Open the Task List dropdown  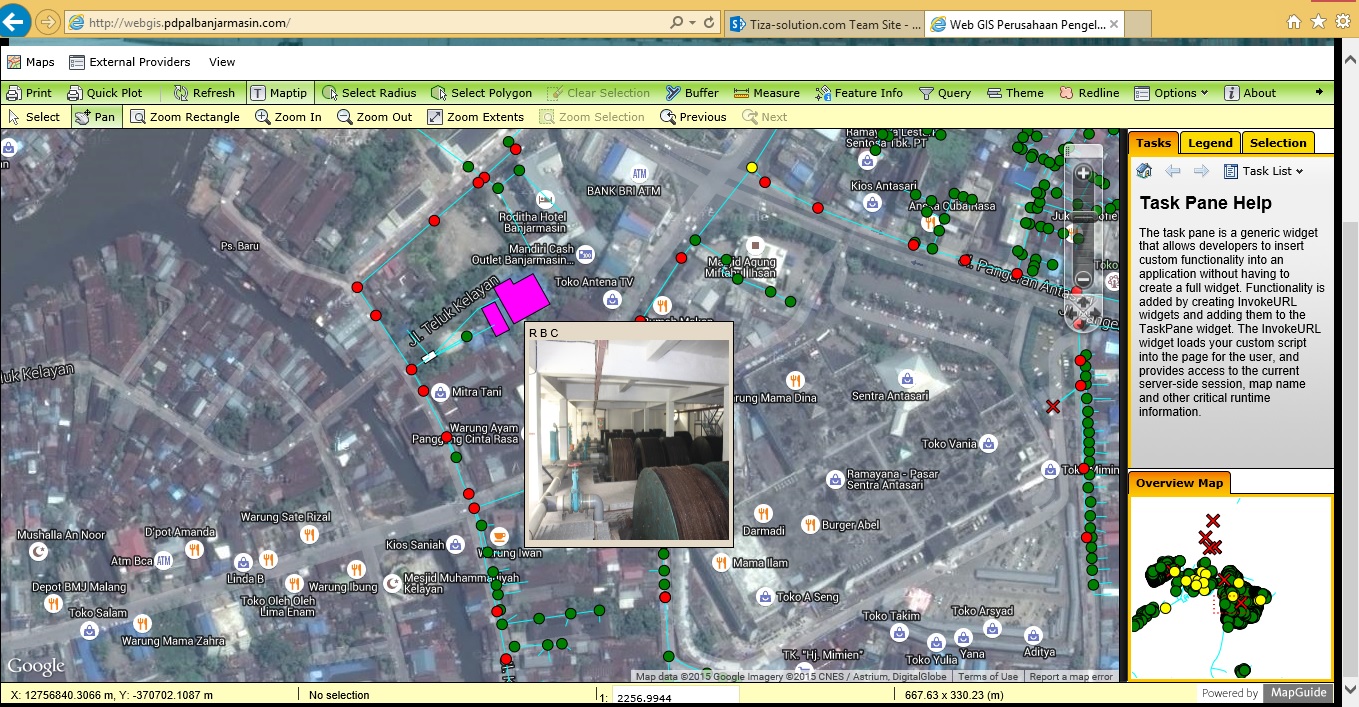coord(1264,171)
